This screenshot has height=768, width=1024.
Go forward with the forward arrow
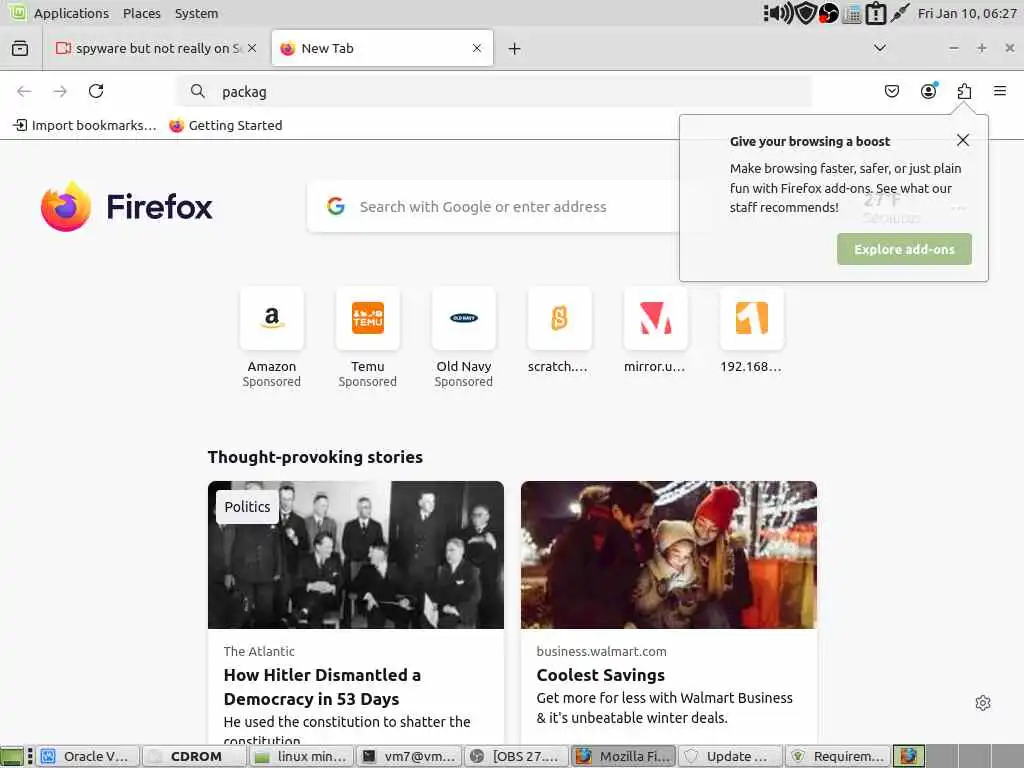point(60,91)
